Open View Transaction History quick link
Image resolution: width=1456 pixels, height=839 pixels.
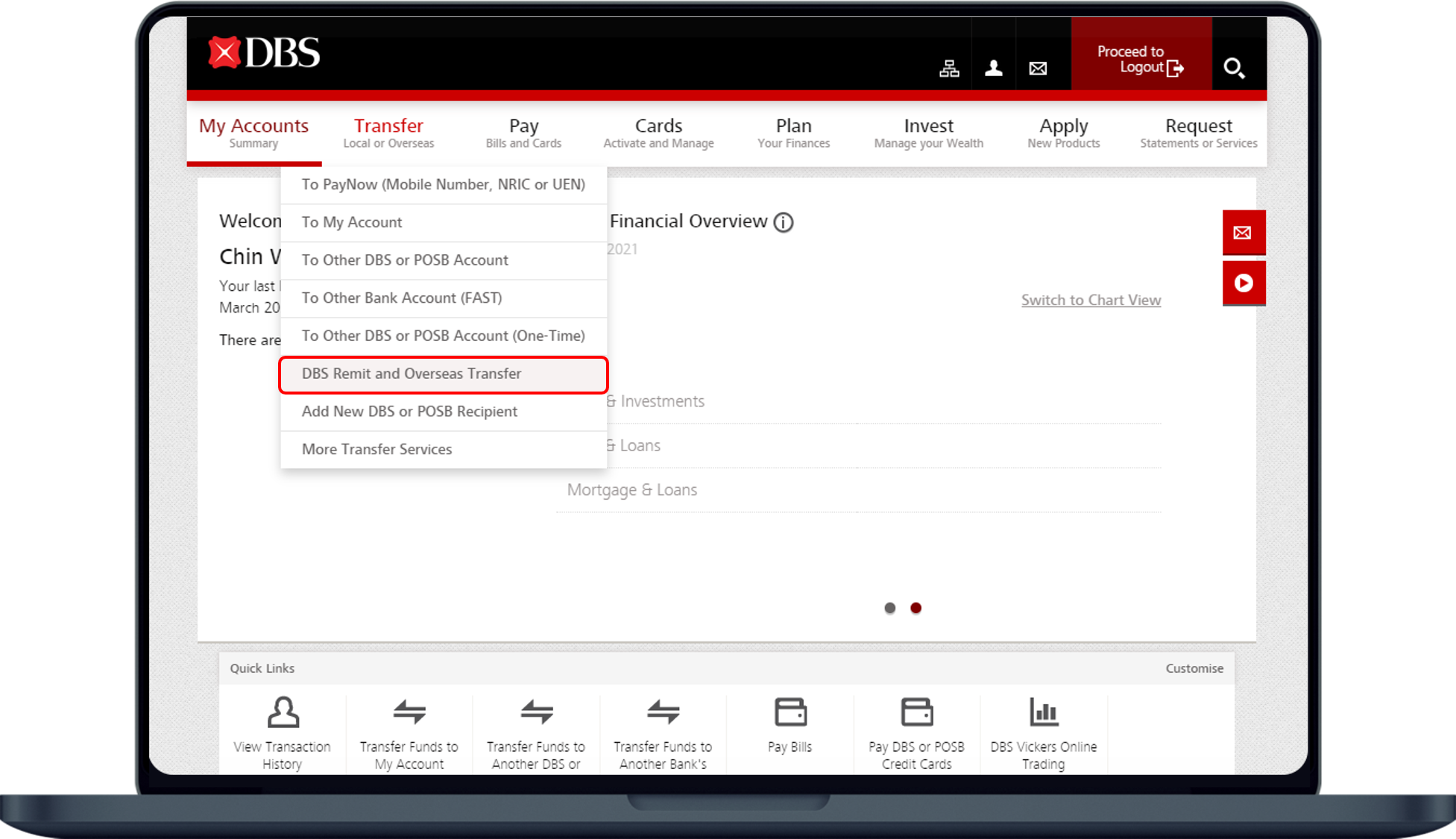click(x=283, y=733)
